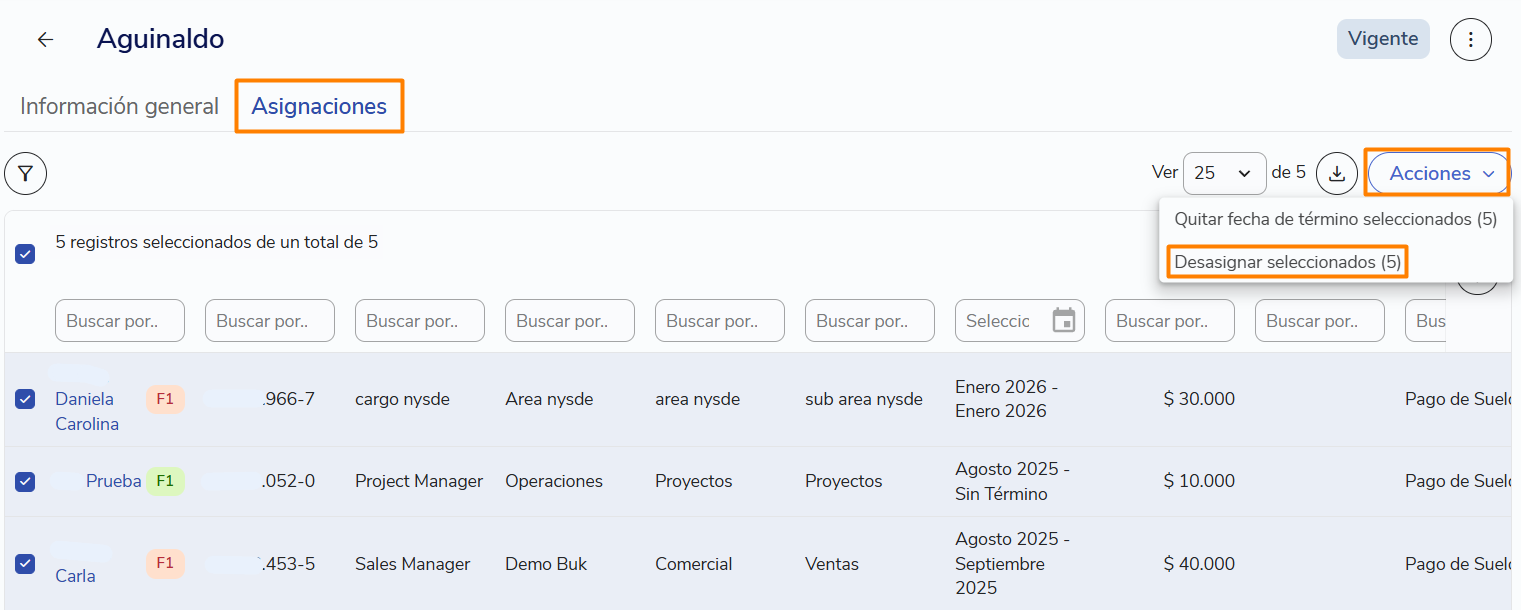
Task: Click the F1 badge on Daniela Carolina row
Action: pos(165,399)
